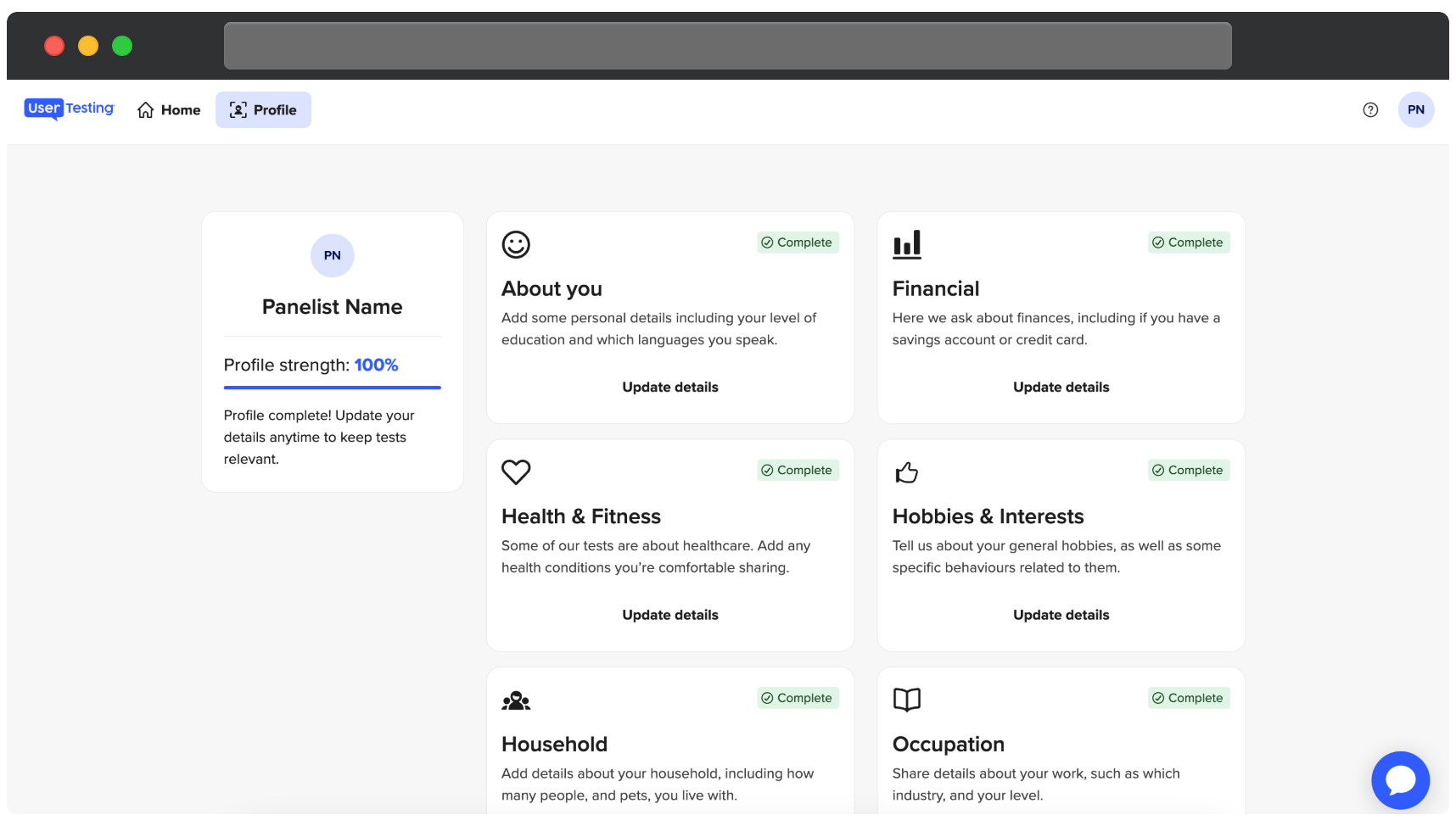This screenshot has width=1456, height=826.
Task: Click the Home house icon
Action: 146,110
